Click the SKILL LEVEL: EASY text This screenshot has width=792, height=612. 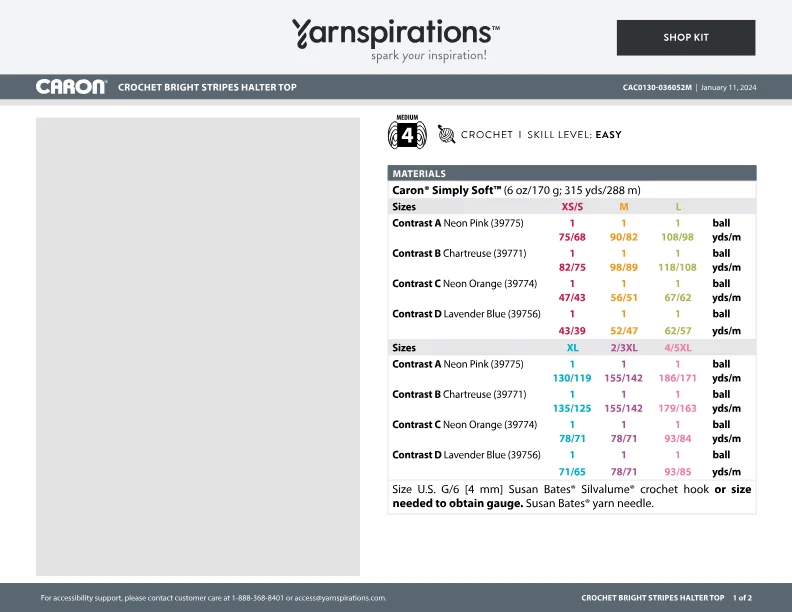point(574,135)
